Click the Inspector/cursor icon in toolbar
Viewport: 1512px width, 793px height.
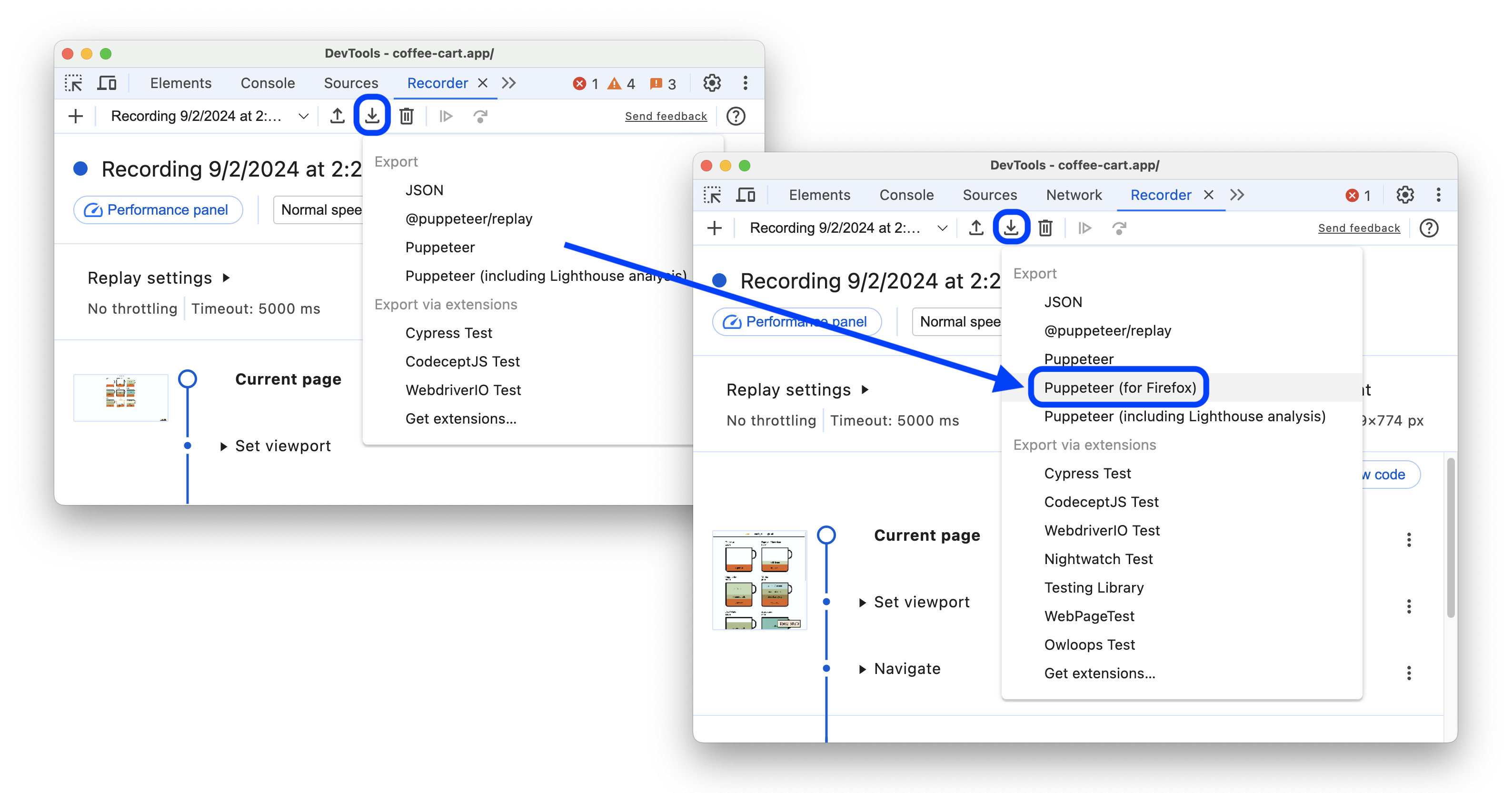click(x=74, y=82)
